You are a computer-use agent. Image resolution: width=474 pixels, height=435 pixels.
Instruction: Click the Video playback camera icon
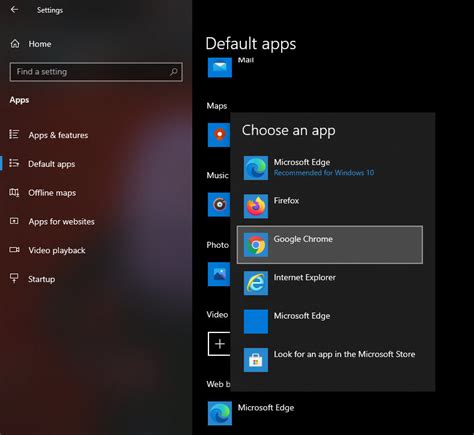pos(14,250)
